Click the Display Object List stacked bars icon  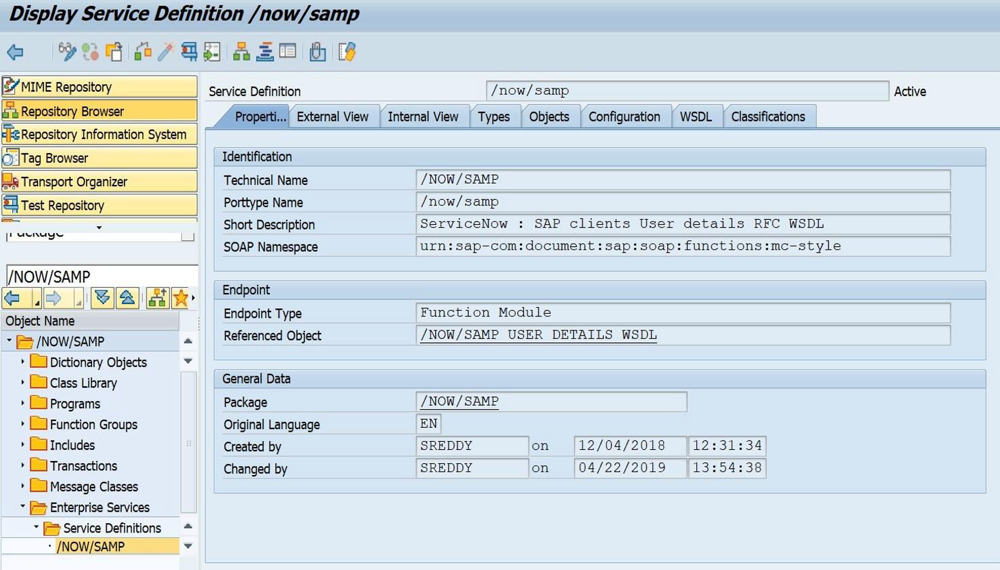coord(265,52)
